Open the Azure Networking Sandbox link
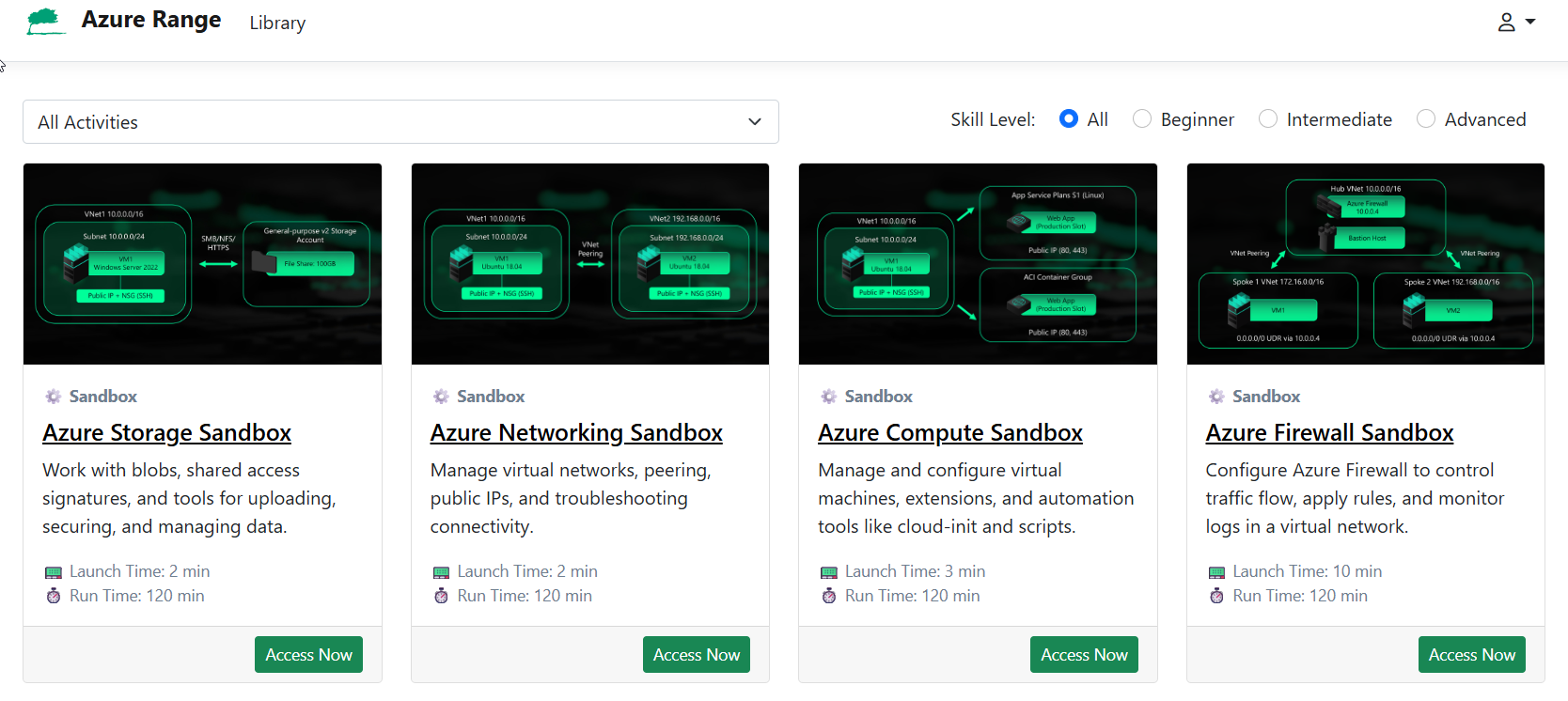1568x701 pixels. (x=576, y=432)
